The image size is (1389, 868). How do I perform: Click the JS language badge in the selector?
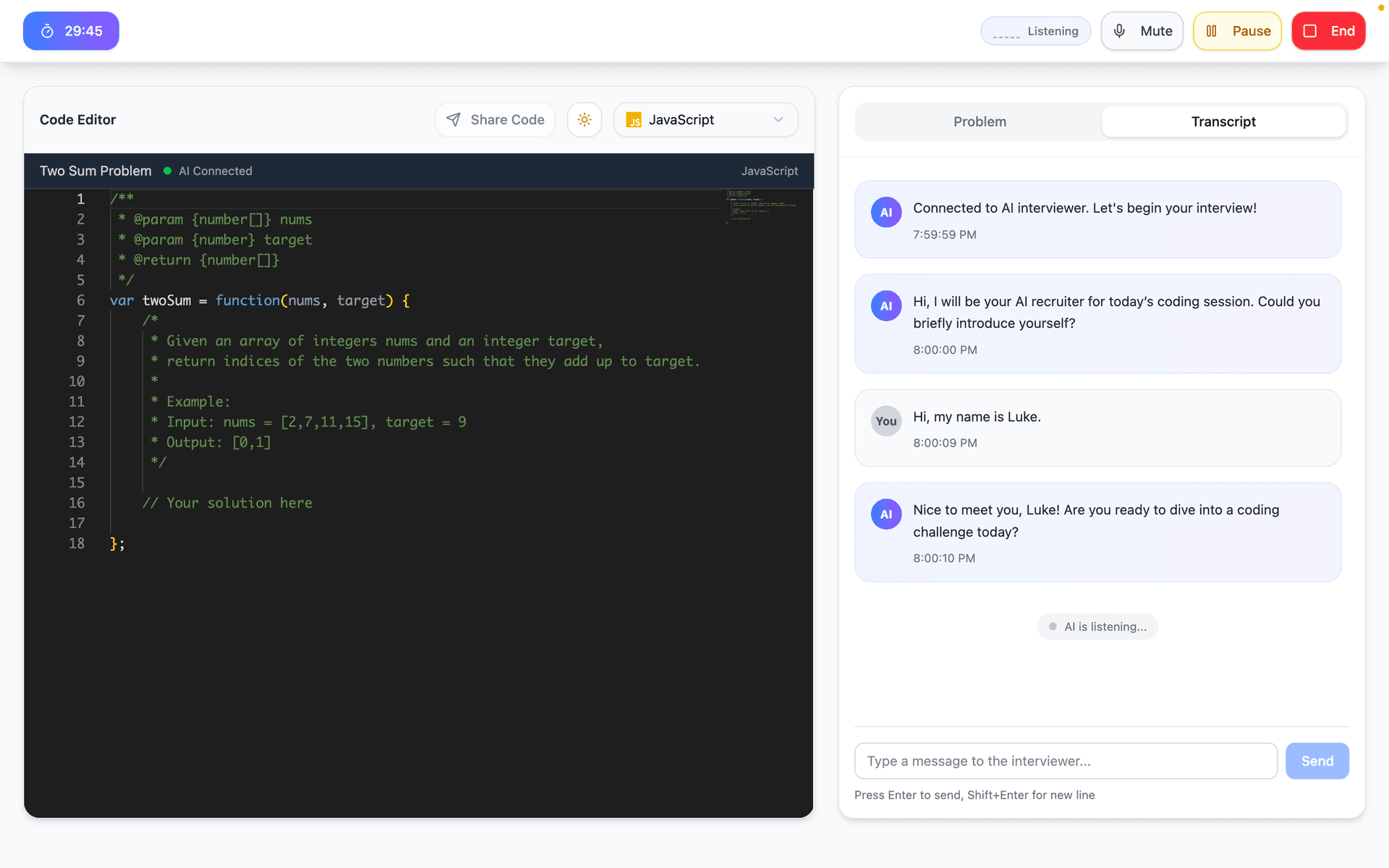tap(634, 120)
